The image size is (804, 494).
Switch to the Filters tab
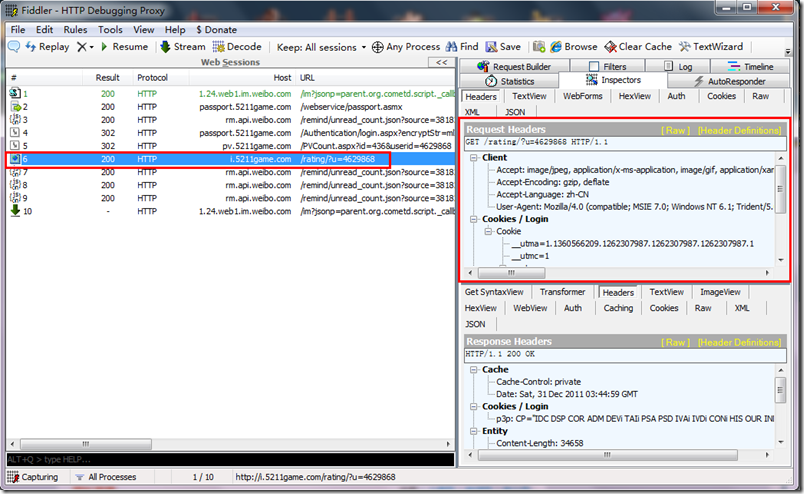(608, 67)
